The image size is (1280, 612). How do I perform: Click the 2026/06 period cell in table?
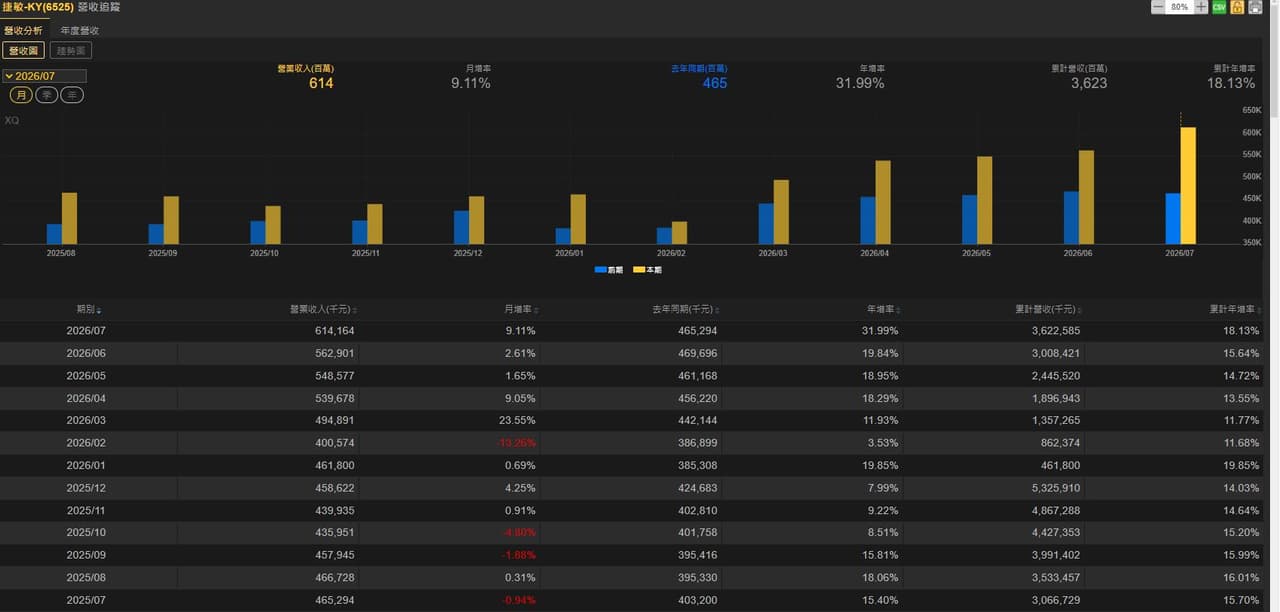tap(86, 353)
